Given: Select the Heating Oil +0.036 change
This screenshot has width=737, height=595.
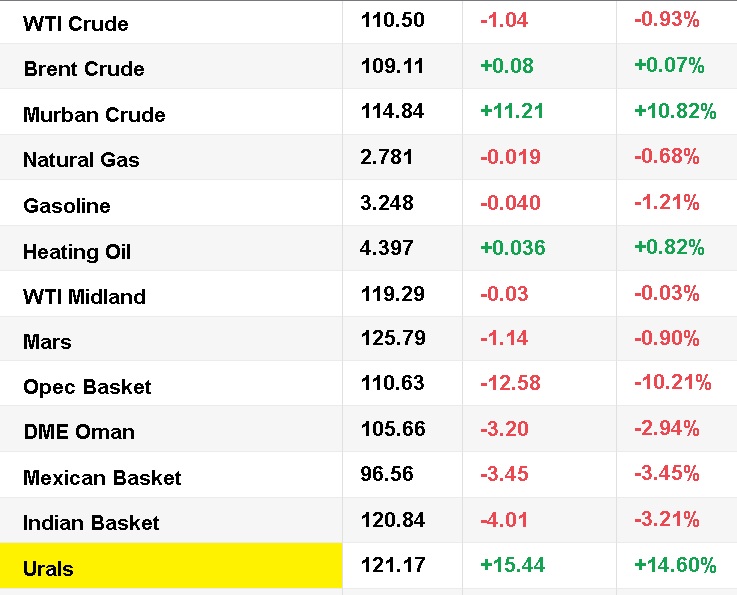Looking at the screenshot, I should (513, 247).
